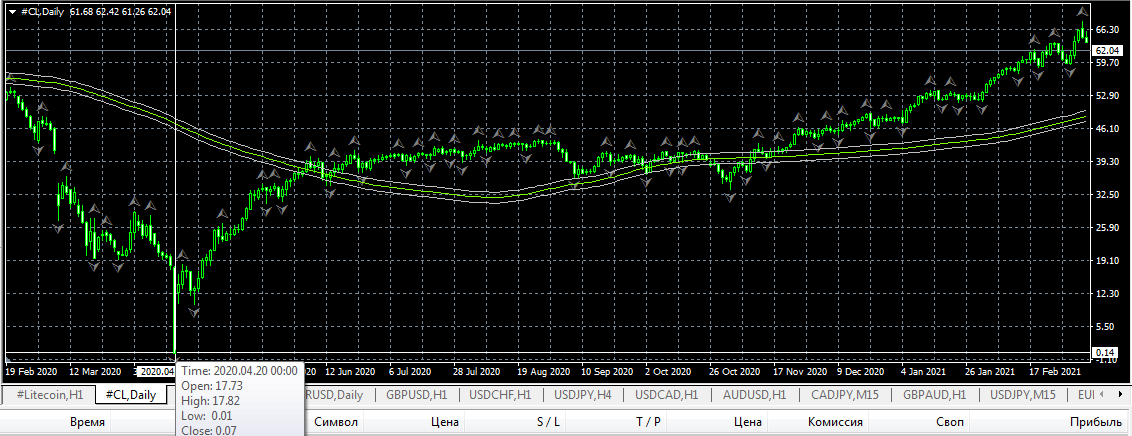Click the 59.70 price scale label
Image resolution: width=1132 pixels, height=436 pixels.
pyautogui.click(x=1107, y=63)
